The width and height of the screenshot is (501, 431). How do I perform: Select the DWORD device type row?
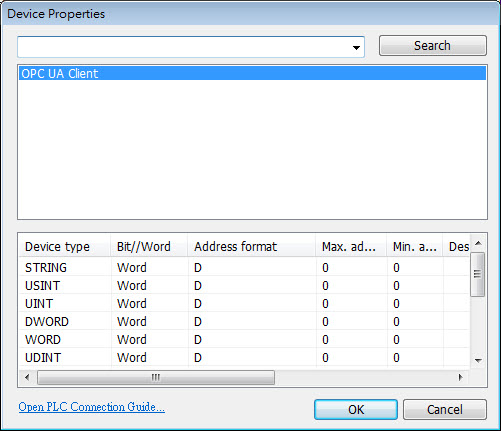pyautogui.click(x=244, y=321)
